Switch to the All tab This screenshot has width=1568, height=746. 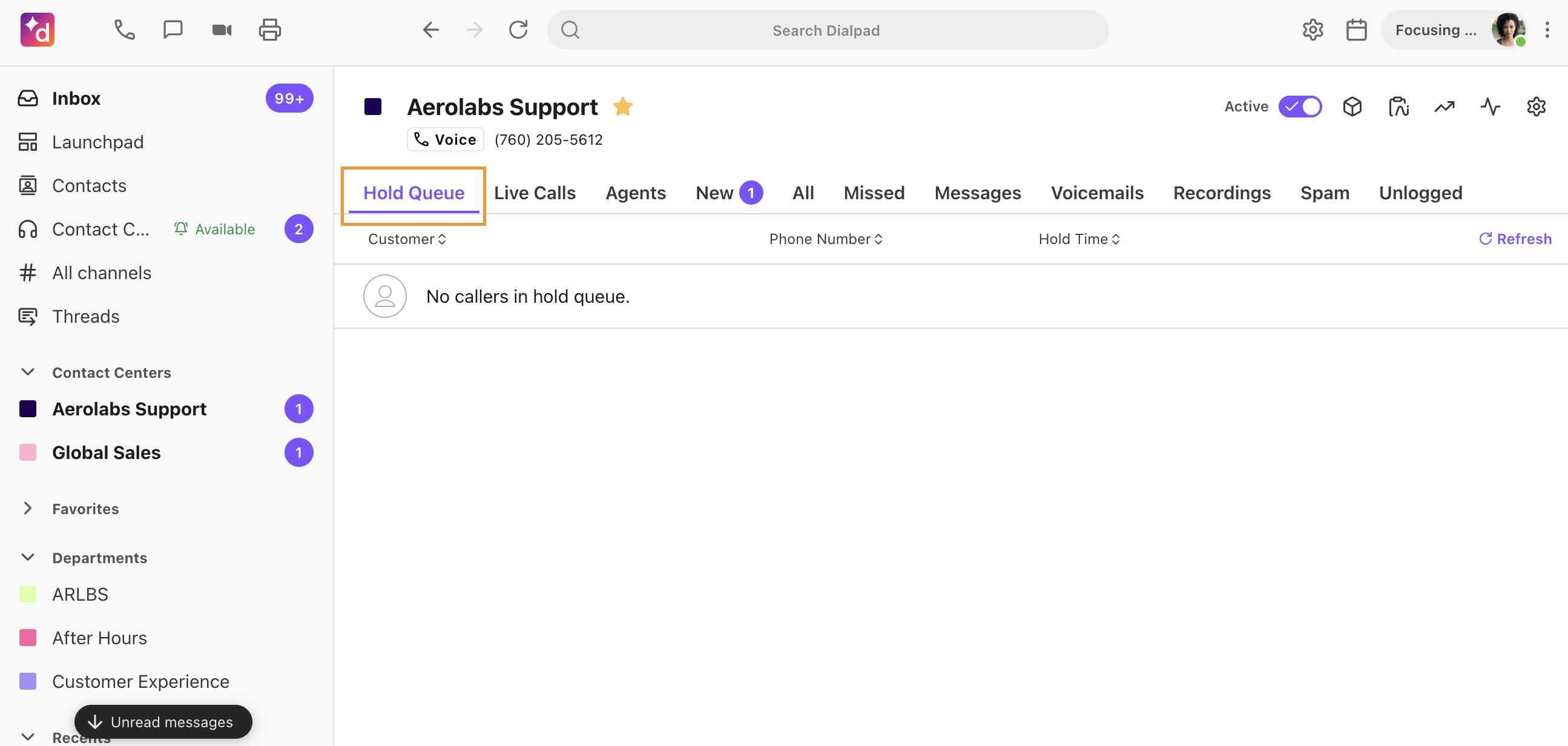[x=803, y=193]
